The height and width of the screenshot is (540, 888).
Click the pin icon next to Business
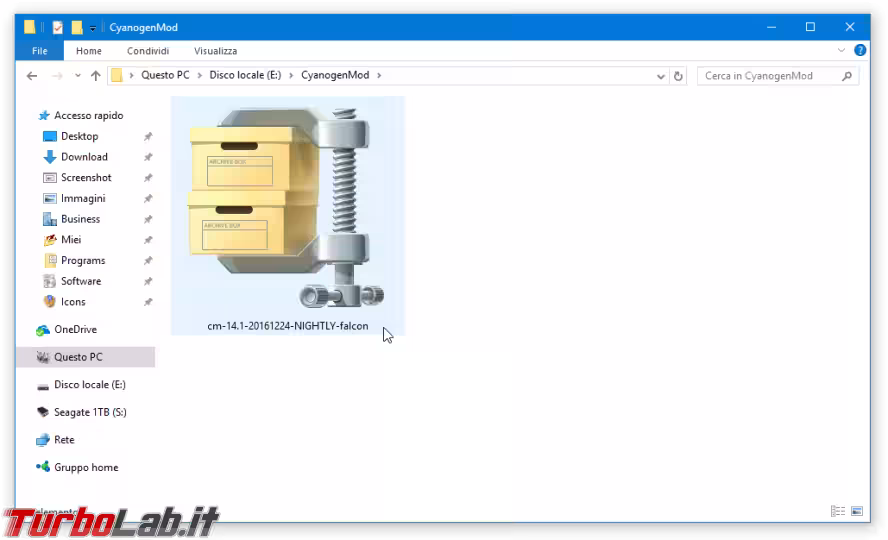148,220
